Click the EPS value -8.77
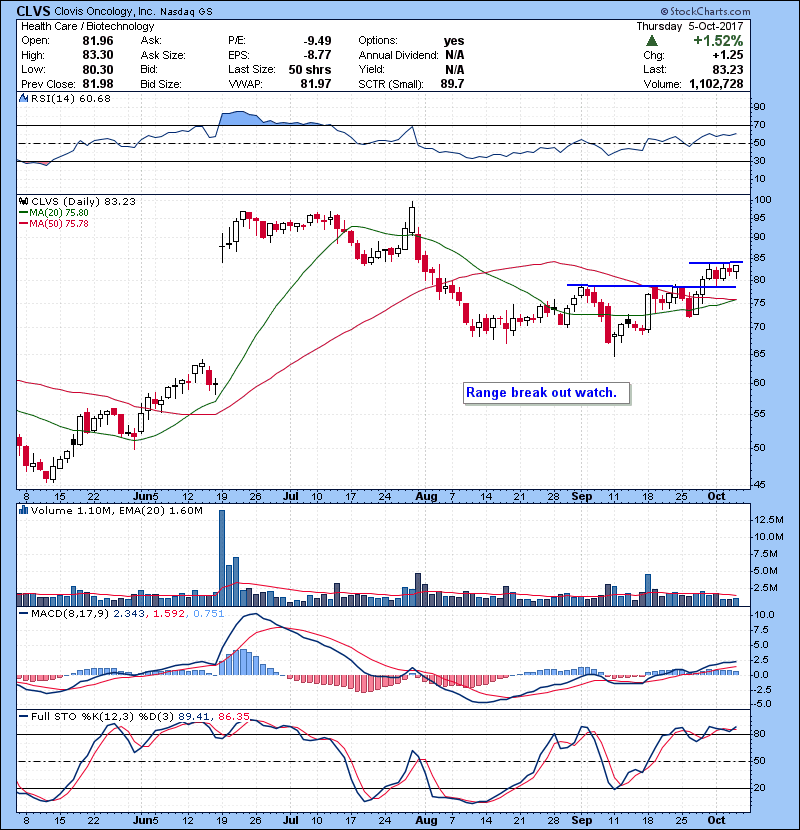Screen dimensions: 800x830 point(317,55)
